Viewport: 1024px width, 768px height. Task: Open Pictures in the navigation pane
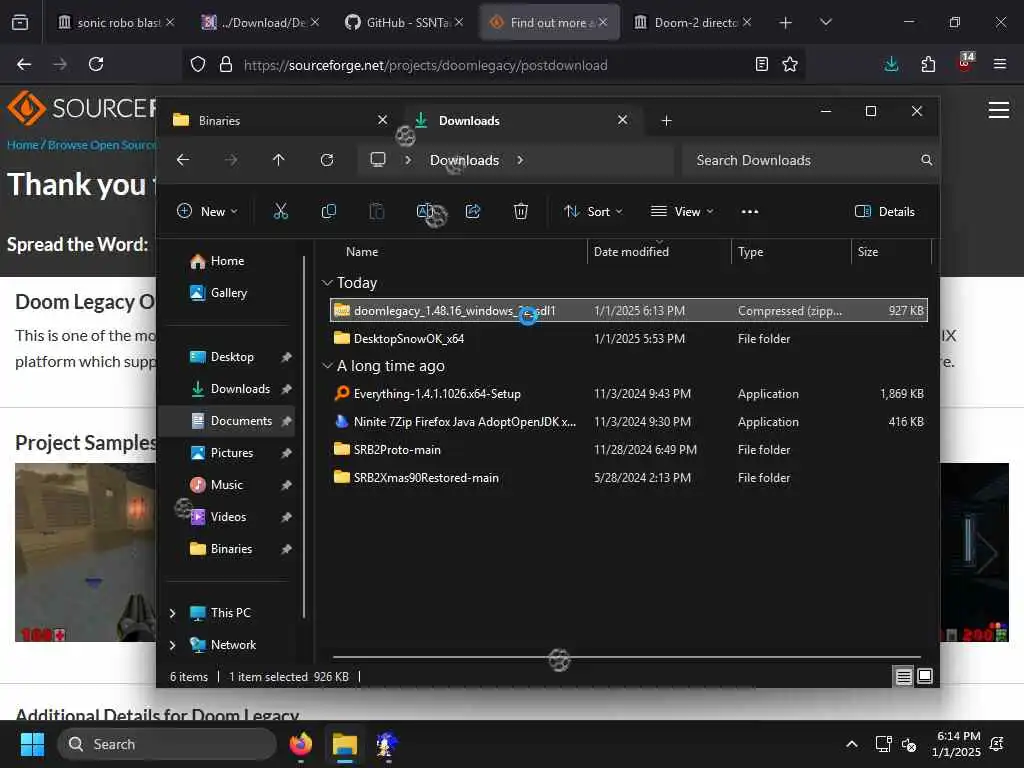pos(228,453)
